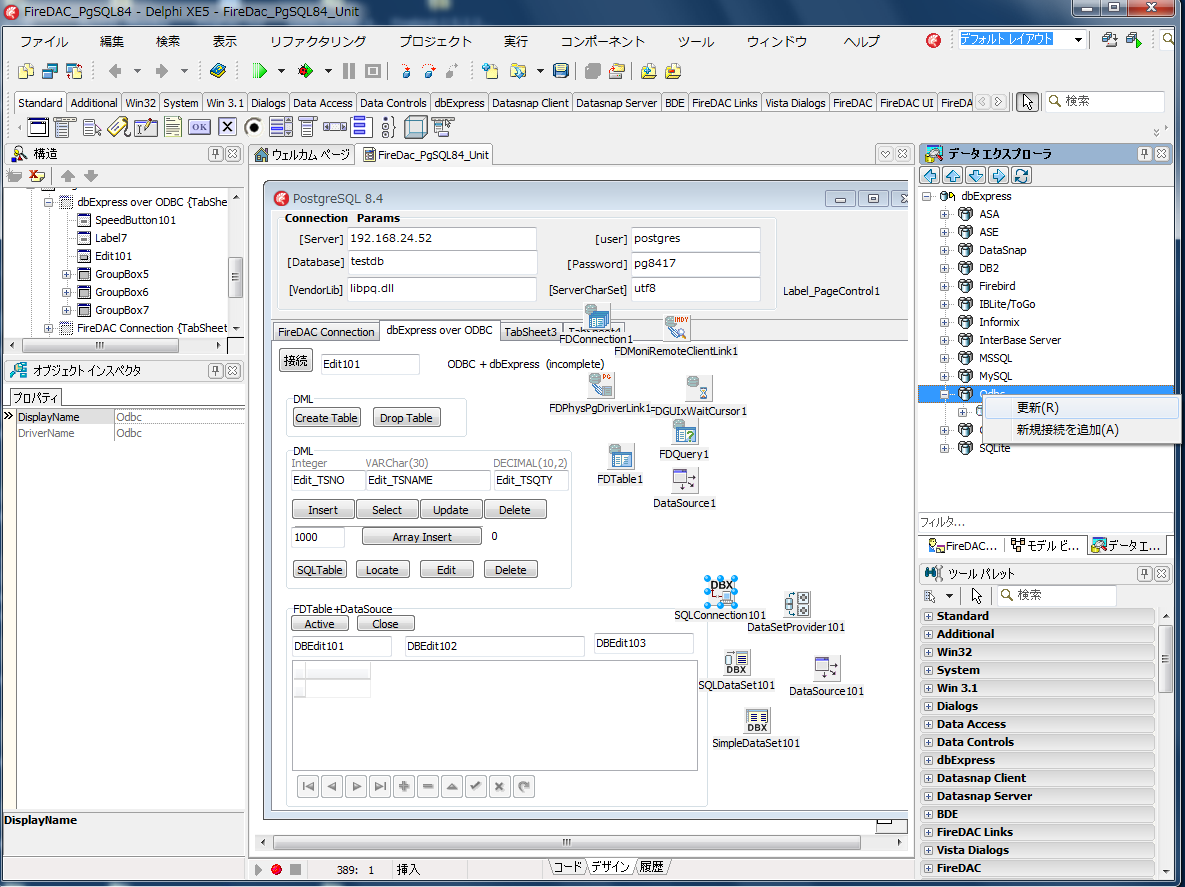The width and height of the screenshot is (1185, 887).
Task: Choose 更新(R) from context menu
Action: click(1081, 408)
